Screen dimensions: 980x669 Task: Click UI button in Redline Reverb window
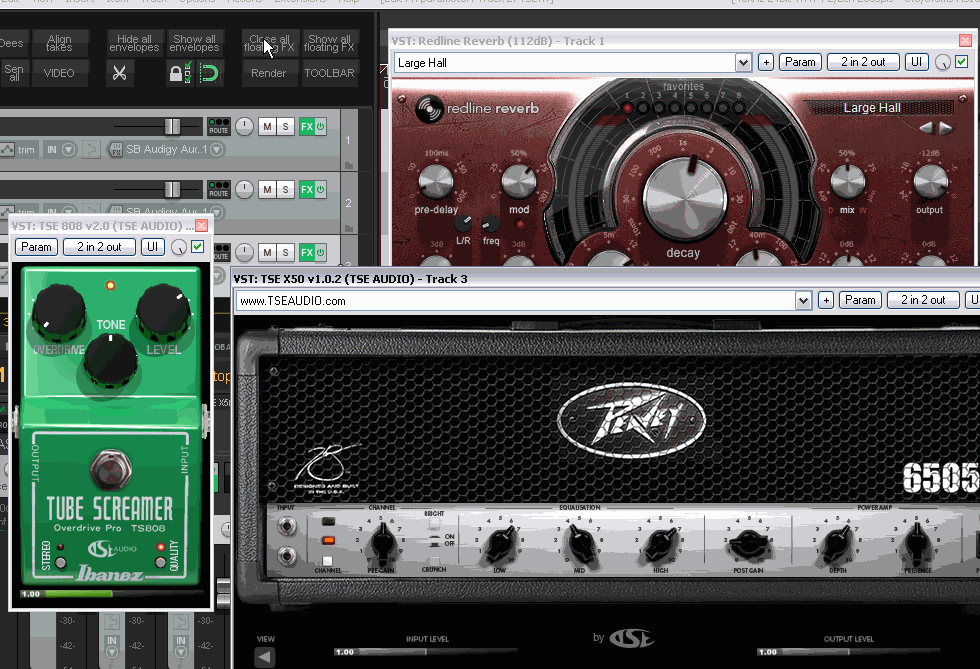tap(916, 62)
